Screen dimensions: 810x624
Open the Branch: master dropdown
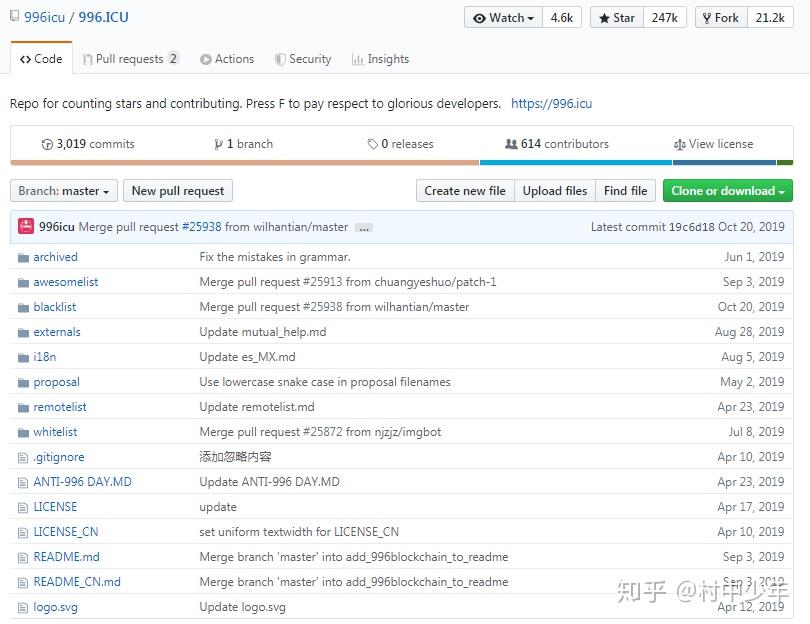point(64,191)
